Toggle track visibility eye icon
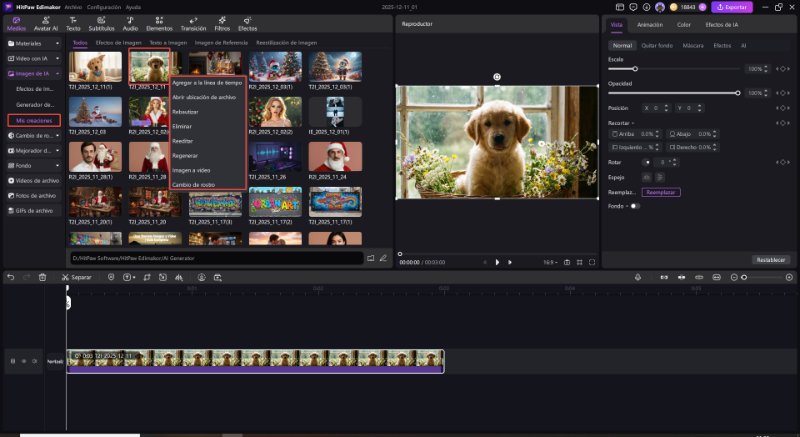 click(x=23, y=361)
